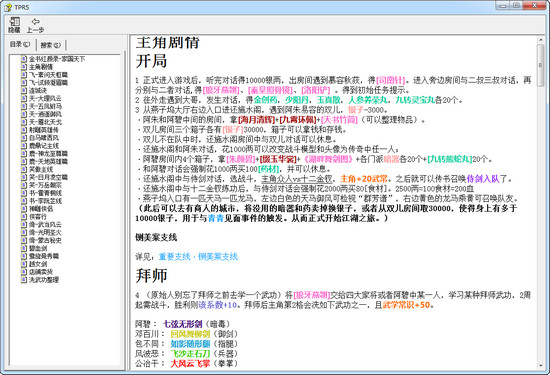Click page icon beside 射雕英雄传
The width and height of the screenshot is (550, 375).
pos(24,130)
